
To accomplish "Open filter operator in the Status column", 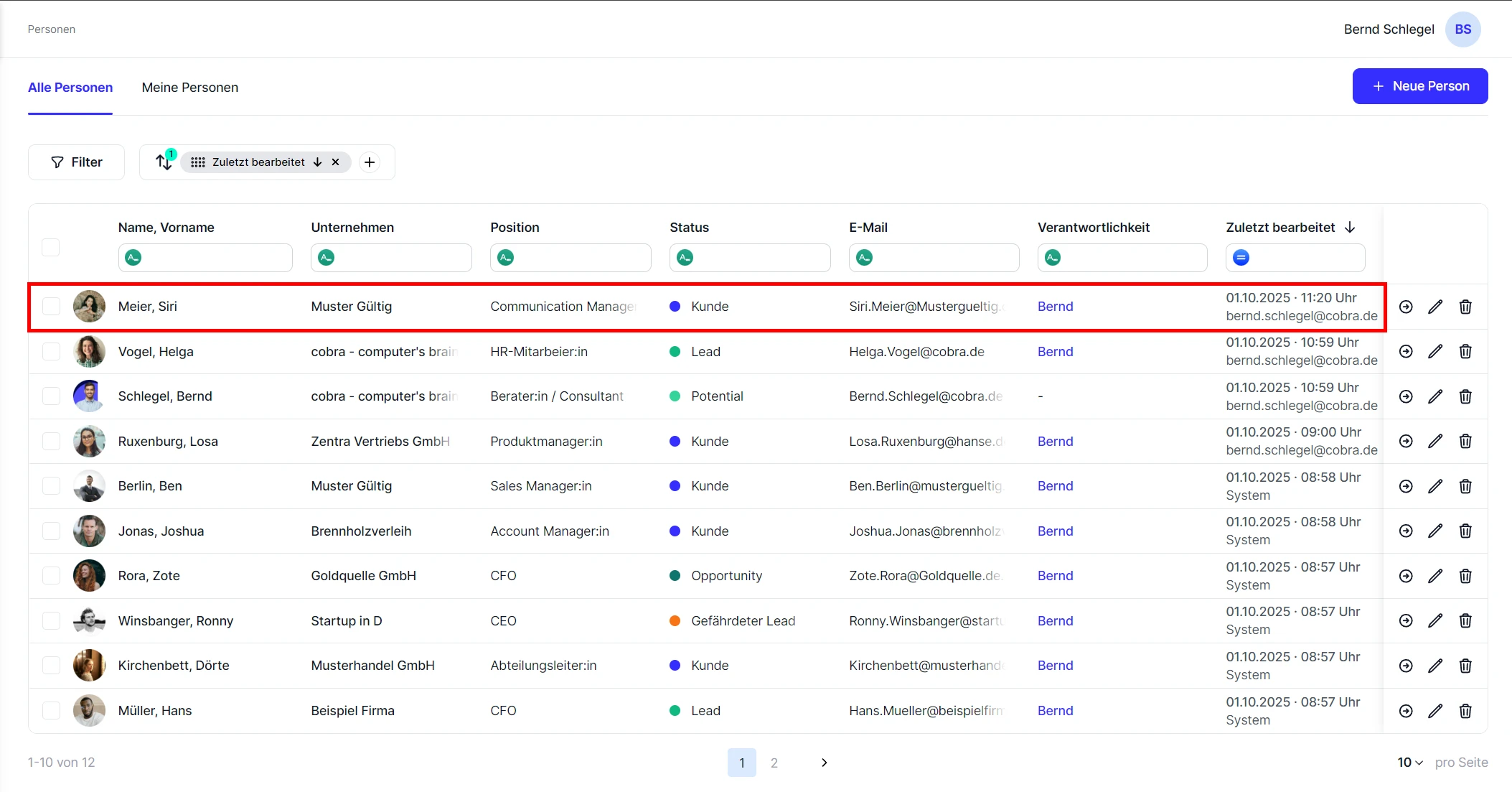I will point(685,258).
